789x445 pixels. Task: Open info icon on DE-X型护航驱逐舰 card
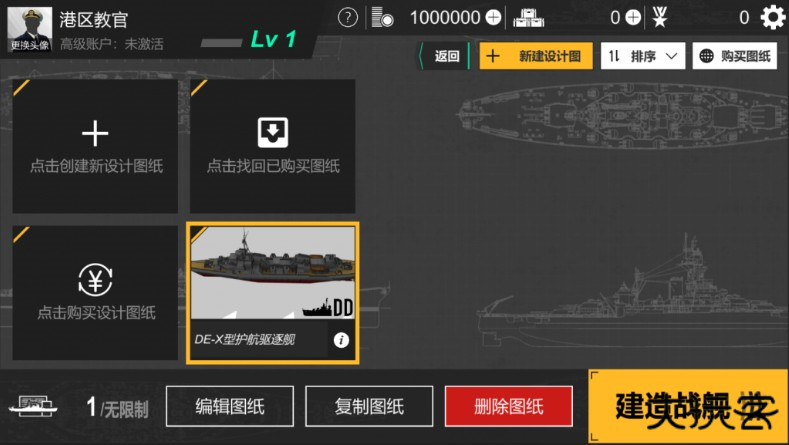[341, 340]
